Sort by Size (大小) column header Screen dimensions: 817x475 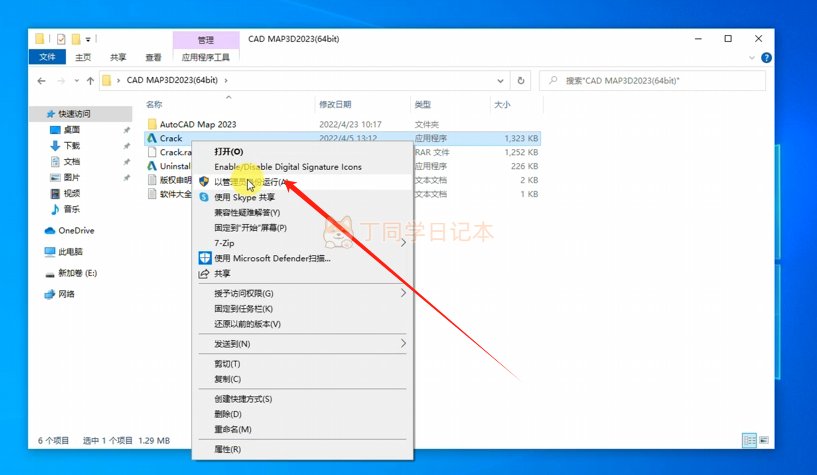pos(502,105)
